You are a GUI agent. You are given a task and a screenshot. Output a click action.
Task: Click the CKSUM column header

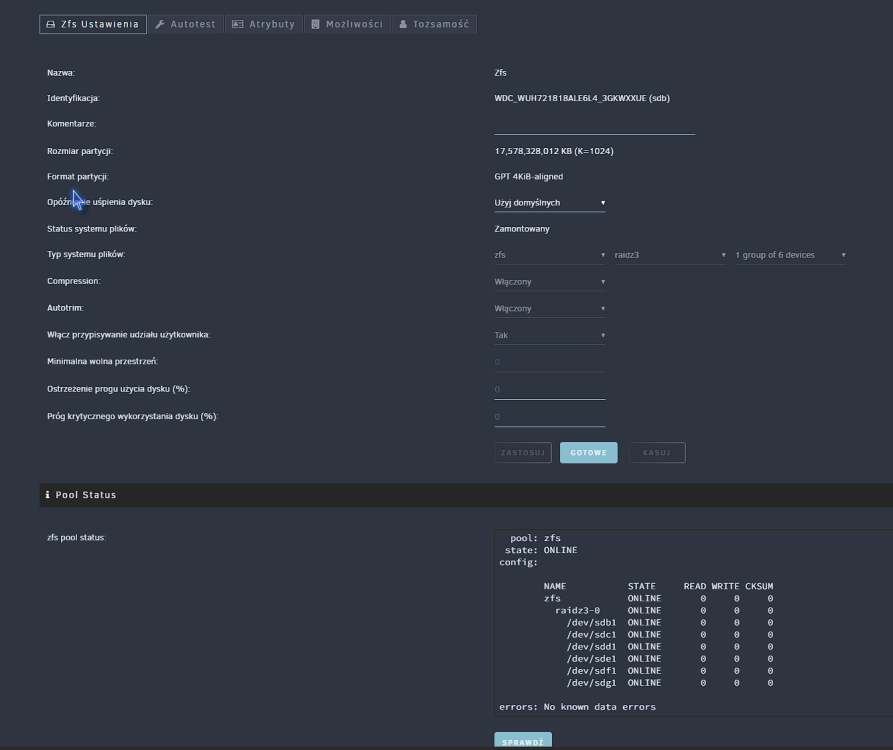pyautogui.click(x=759, y=586)
